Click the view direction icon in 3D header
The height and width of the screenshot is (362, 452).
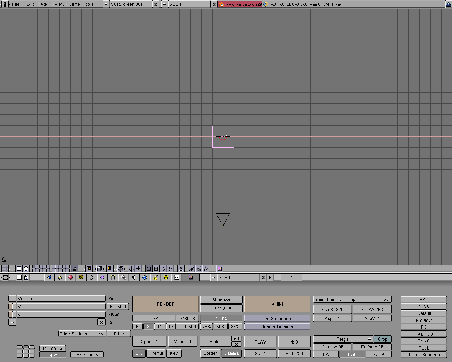coord(109,268)
